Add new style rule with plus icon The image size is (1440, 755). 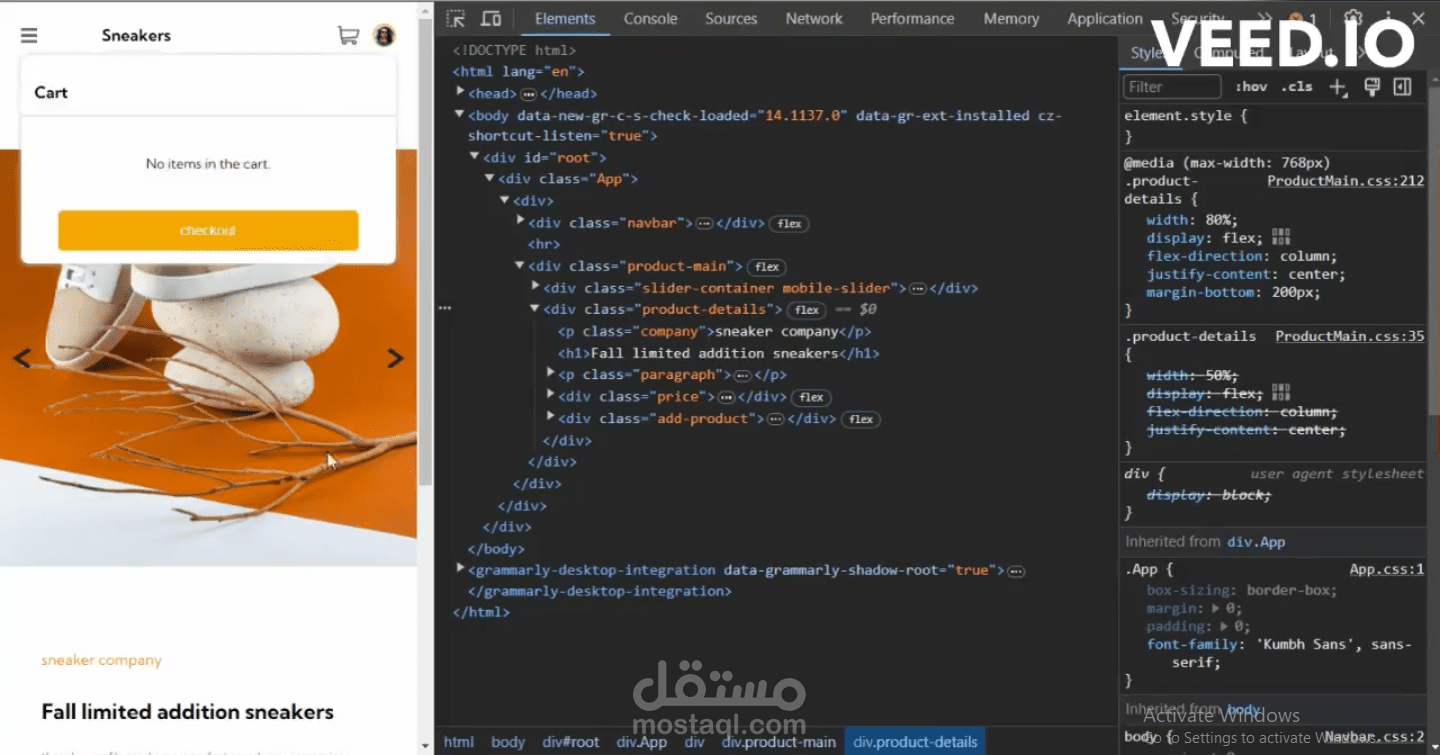1338,87
